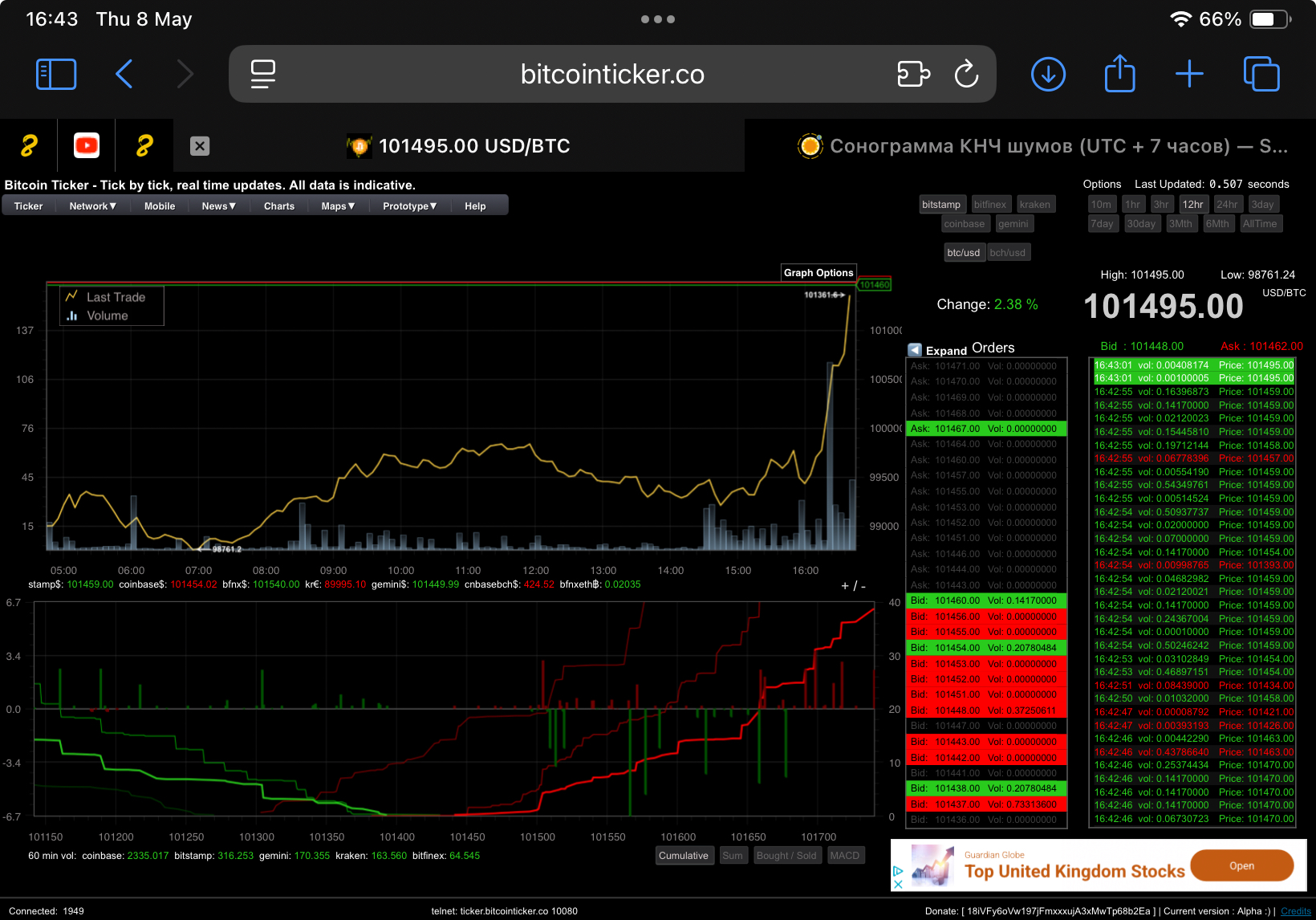
Task: Select the bitfinex exchange
Action: tap(990, 205)
